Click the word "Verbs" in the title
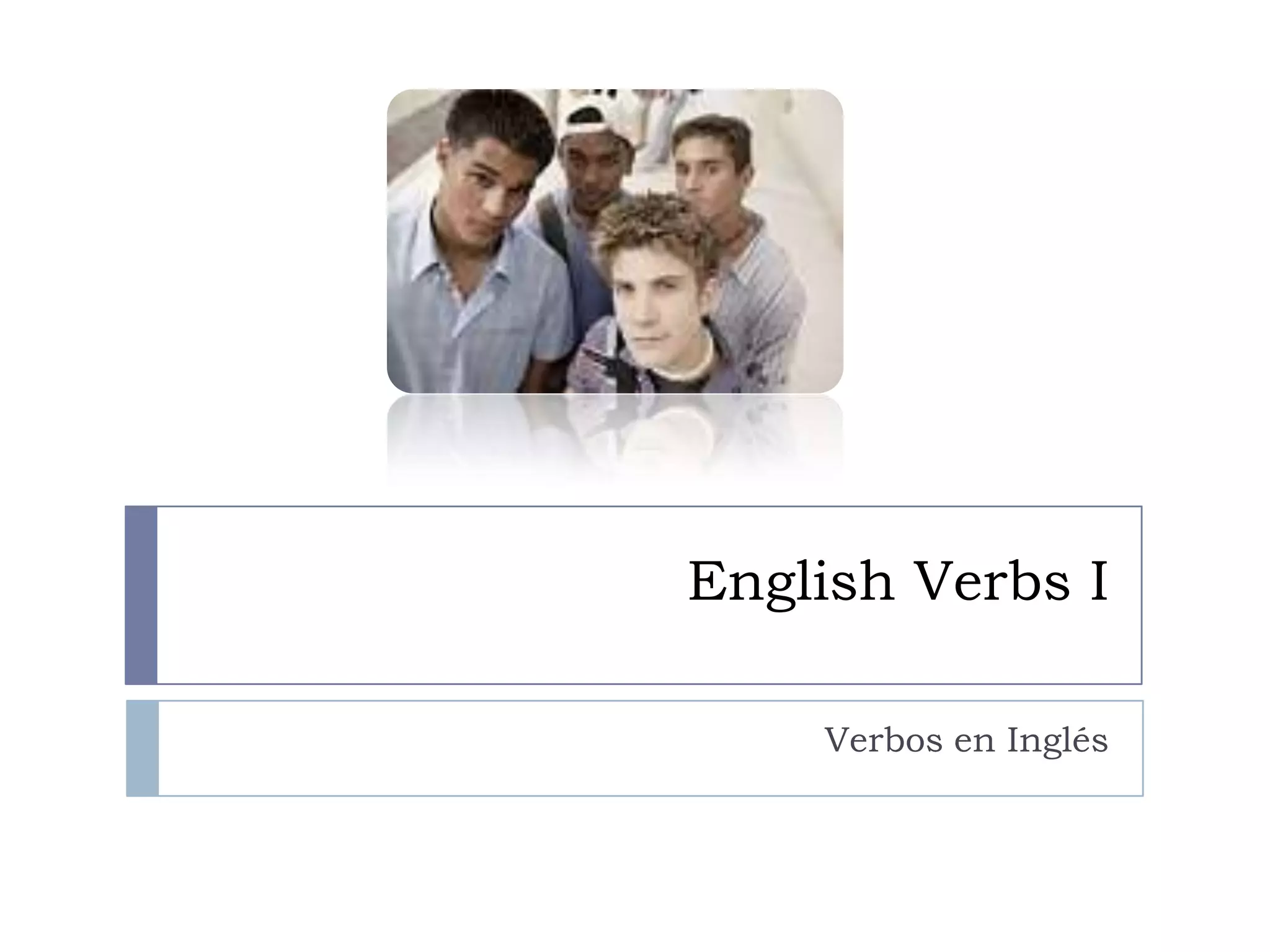The width and height of the screenshot is (1270, 952). [x=993, y=581]
